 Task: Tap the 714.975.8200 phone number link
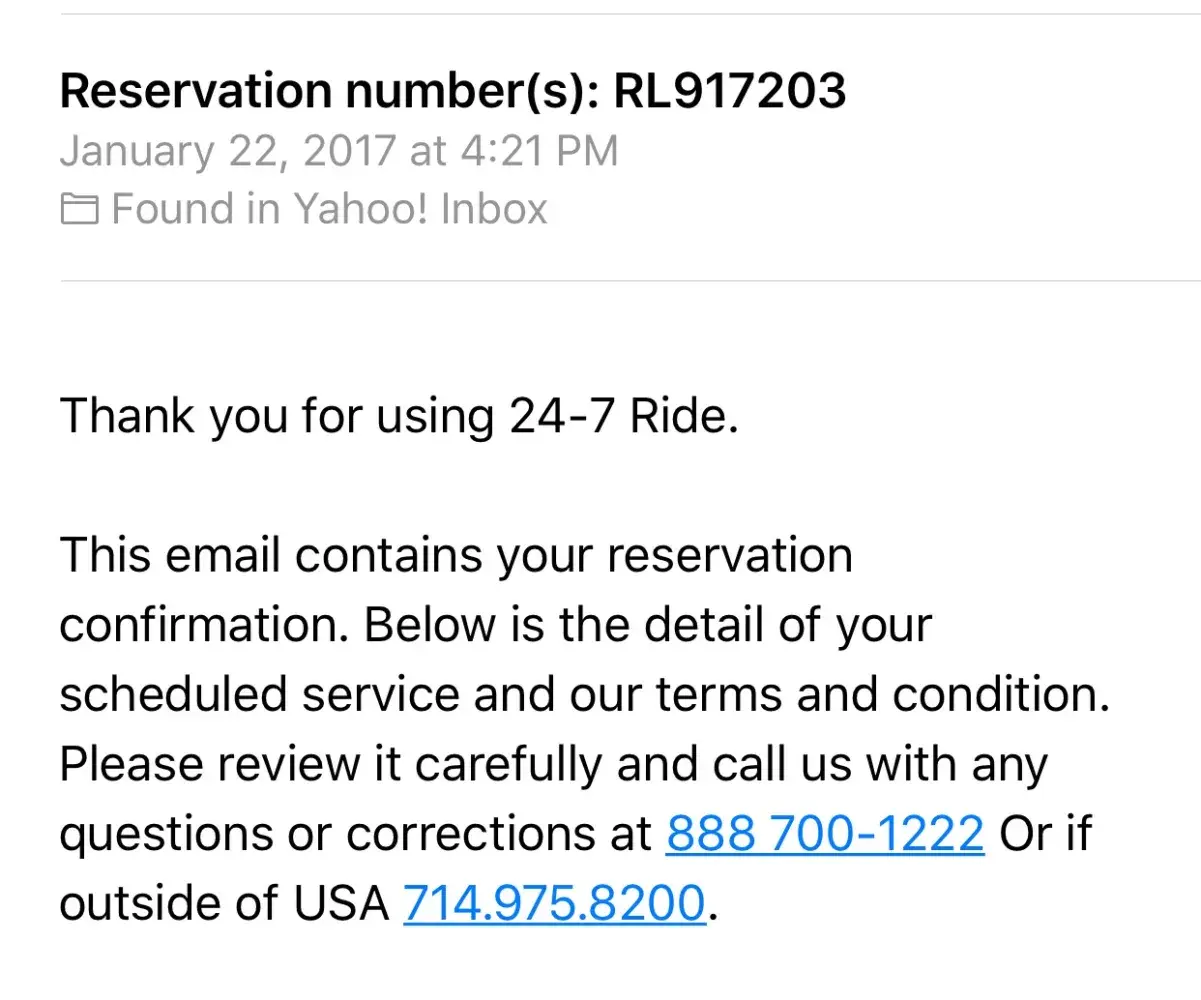(x=554, y=904)
